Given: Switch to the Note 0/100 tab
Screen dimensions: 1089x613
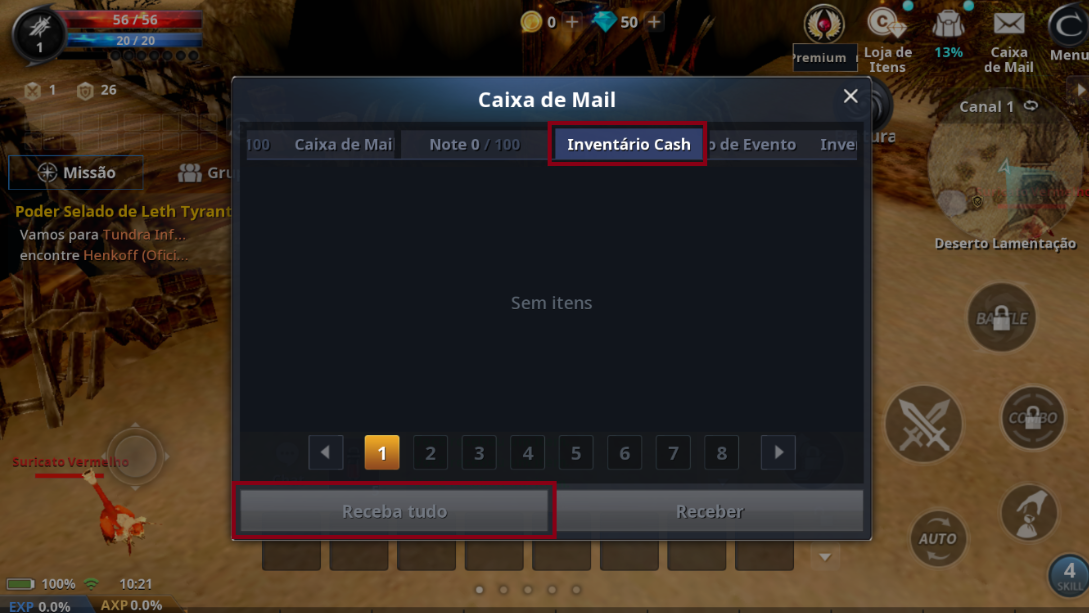Looking at the screenshot, I should tap(474, 144).
